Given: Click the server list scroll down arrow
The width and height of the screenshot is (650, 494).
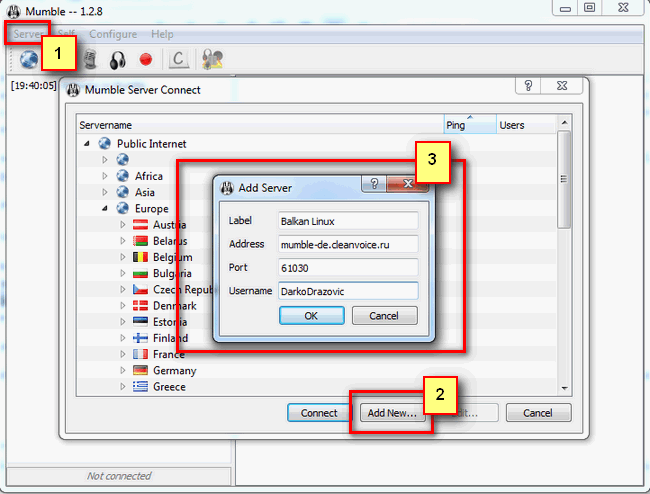Looking at the screenshot, I should [564, 388].
